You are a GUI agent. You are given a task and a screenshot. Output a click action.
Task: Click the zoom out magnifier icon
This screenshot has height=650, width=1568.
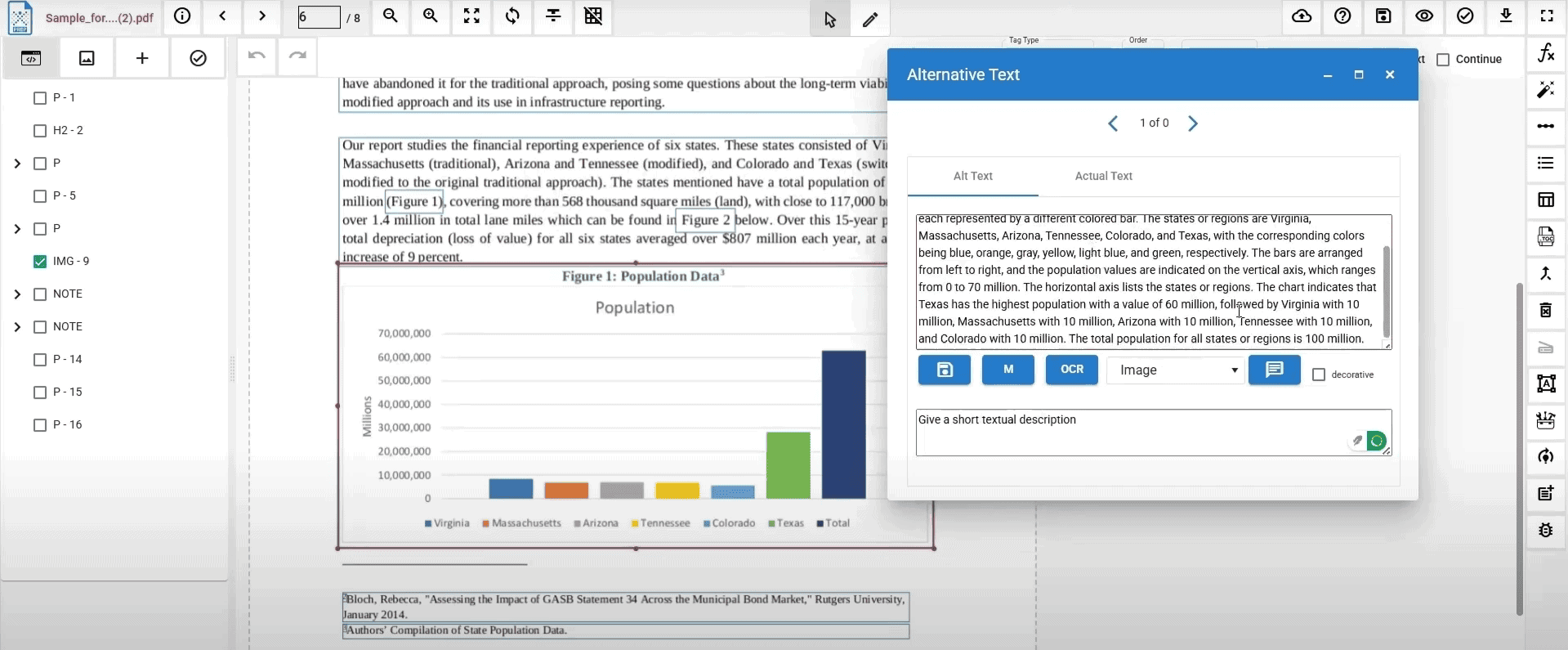(391, 16)
